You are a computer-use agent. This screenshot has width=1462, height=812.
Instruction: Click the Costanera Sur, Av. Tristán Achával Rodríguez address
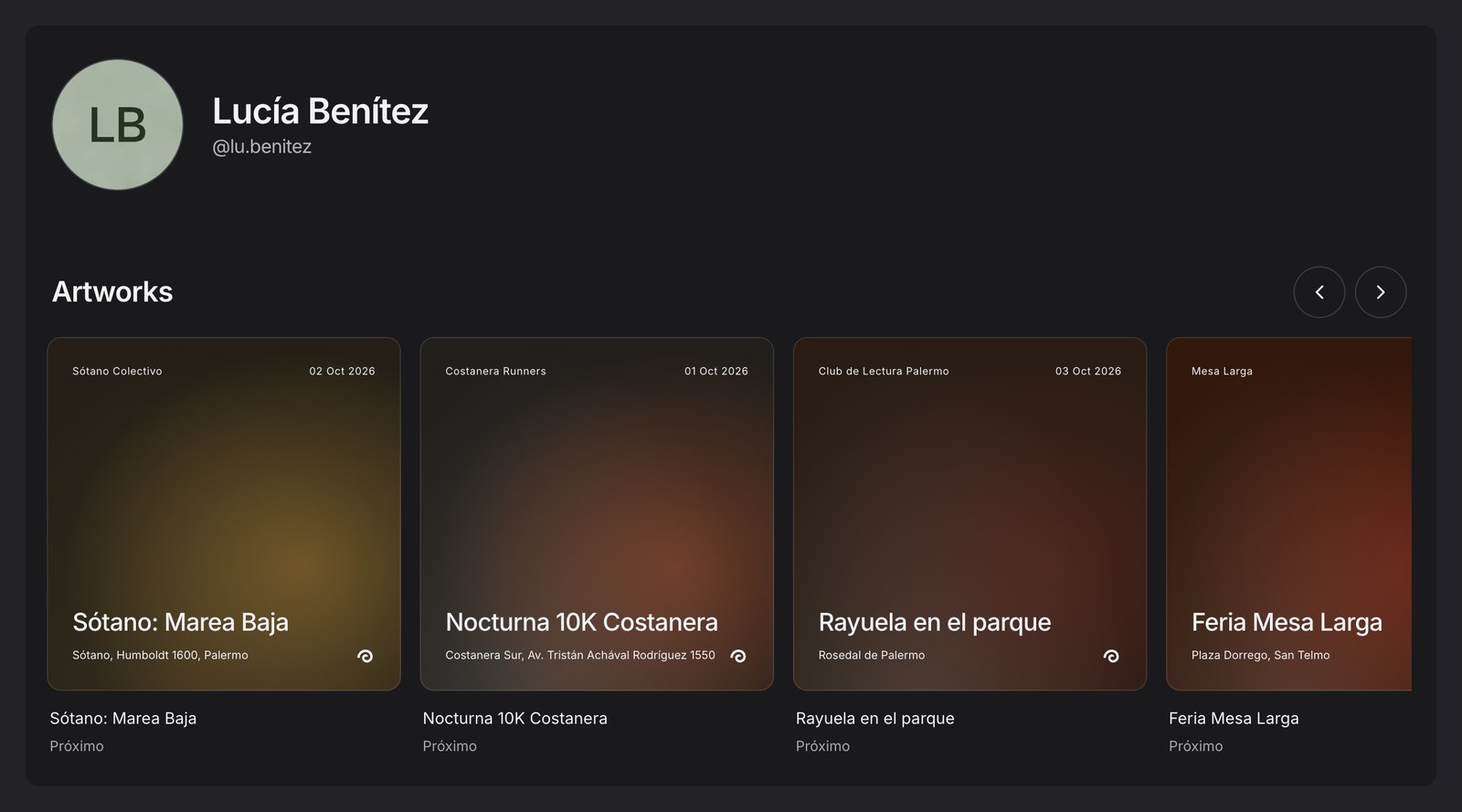(x=580, y=655)
